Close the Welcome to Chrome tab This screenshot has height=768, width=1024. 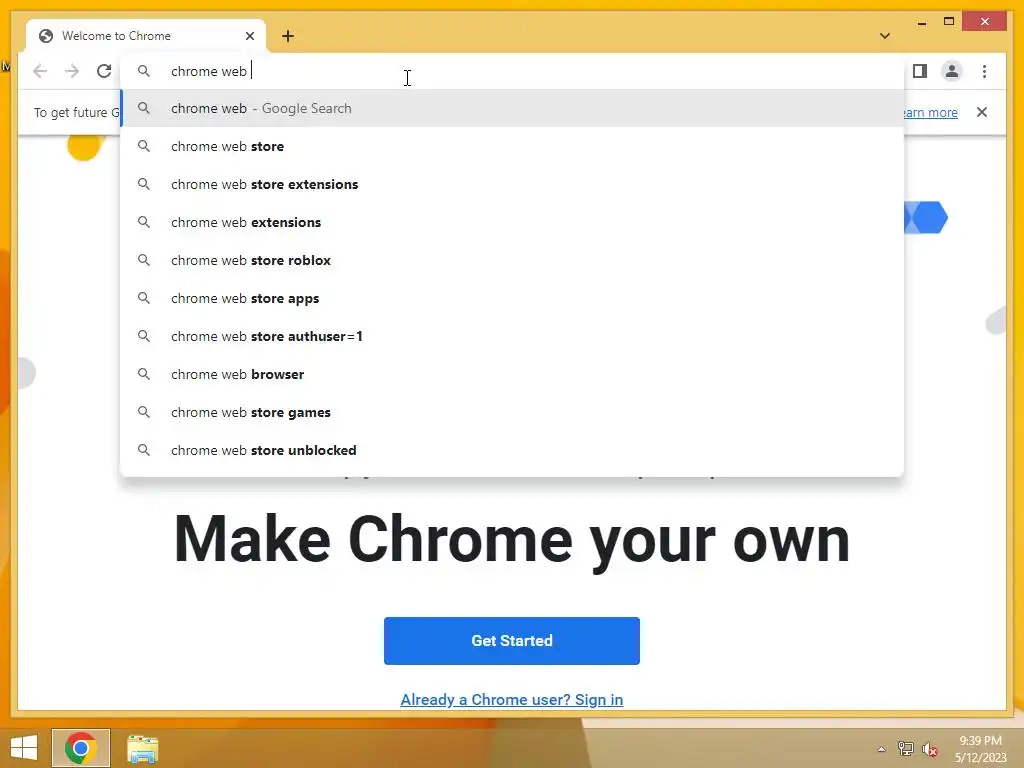pyautogui.click(x=249, y=36)
